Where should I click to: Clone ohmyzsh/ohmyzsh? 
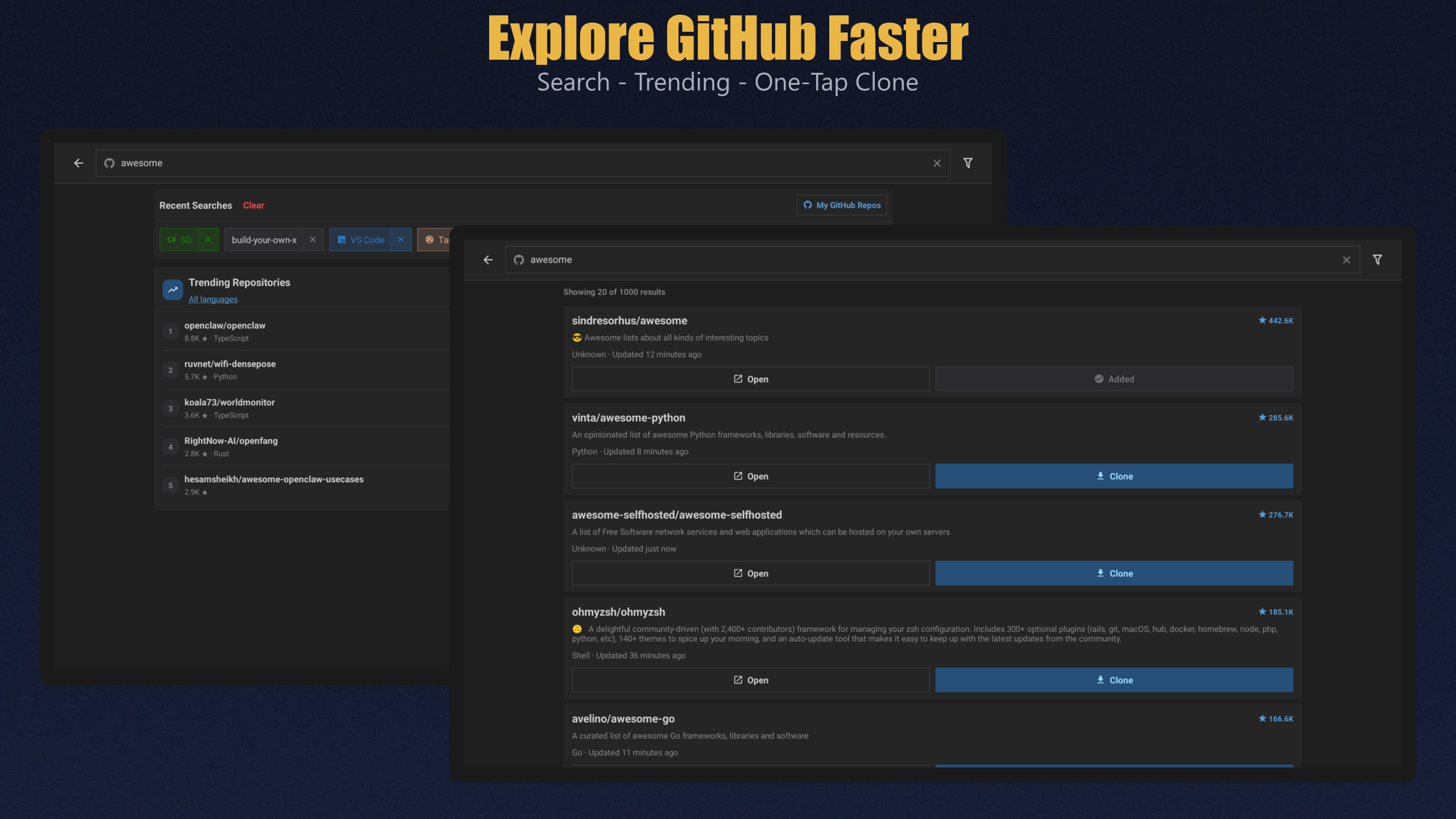pos(1114,680)
